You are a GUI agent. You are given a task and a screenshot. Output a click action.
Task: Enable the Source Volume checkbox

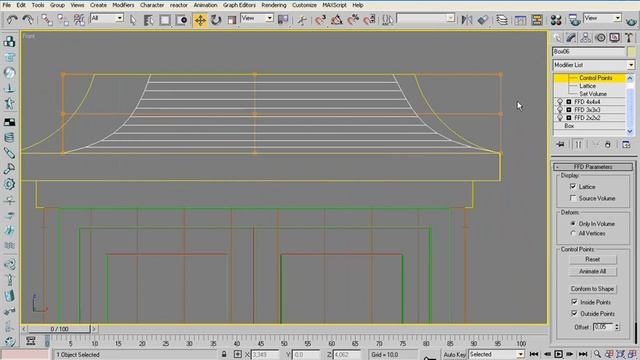pyautogui.click(x=573, y=198)
